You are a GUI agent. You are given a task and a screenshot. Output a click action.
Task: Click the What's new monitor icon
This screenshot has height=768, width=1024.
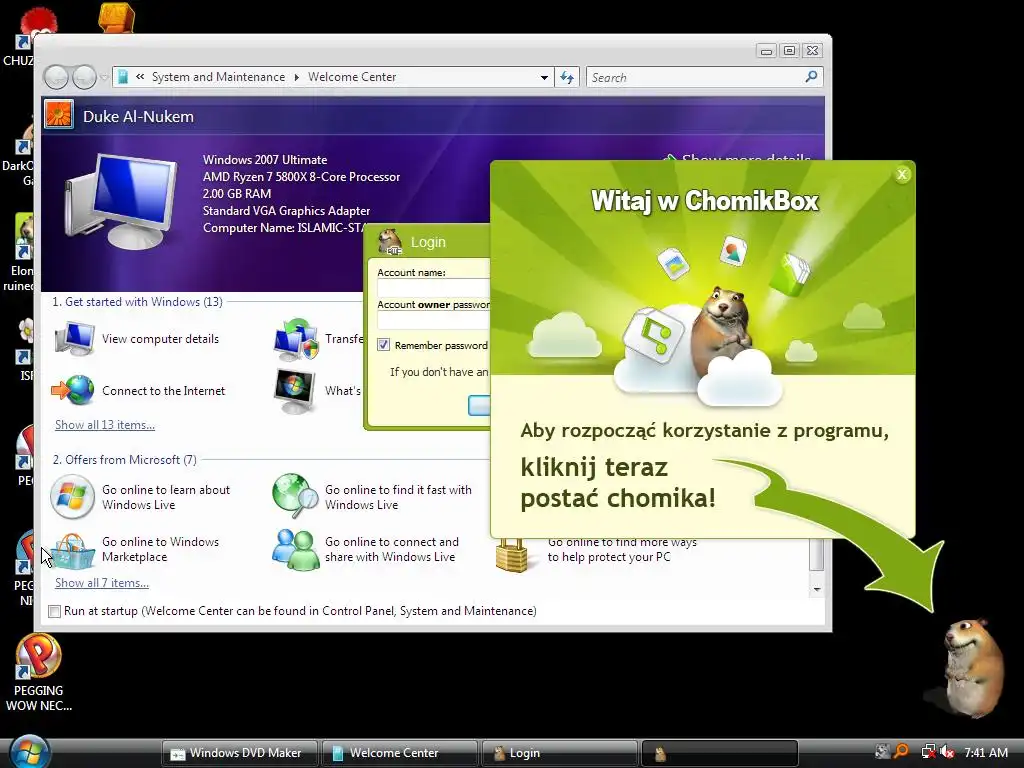(x=295, y=391)
